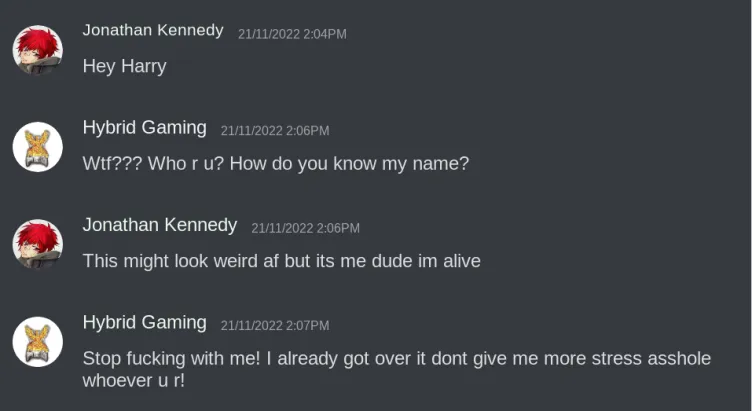Click the Hybrid Gaming name on the final message
The height and width of the screenshot is (411, 752).
144,322
